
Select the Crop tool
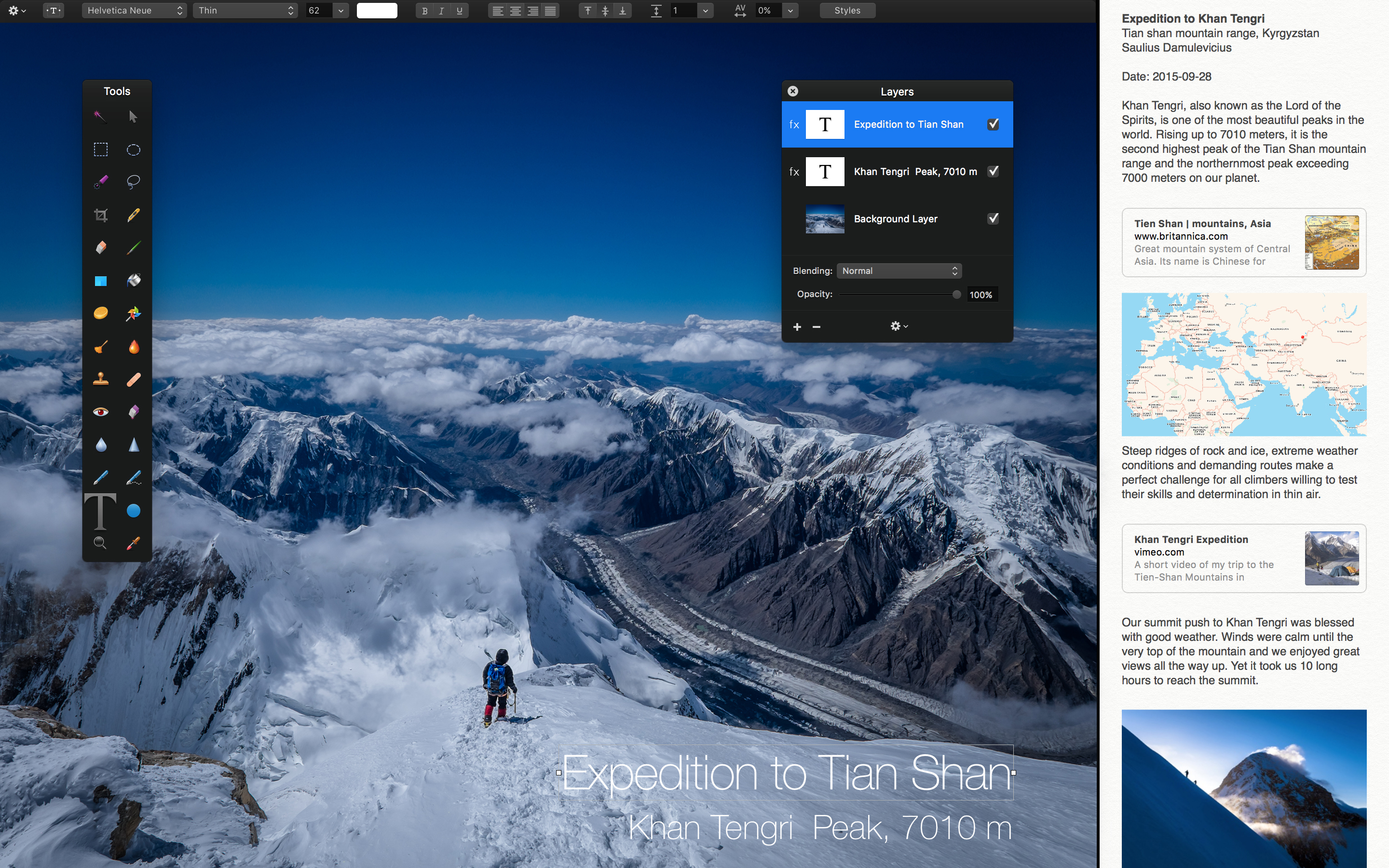(101, 215)
